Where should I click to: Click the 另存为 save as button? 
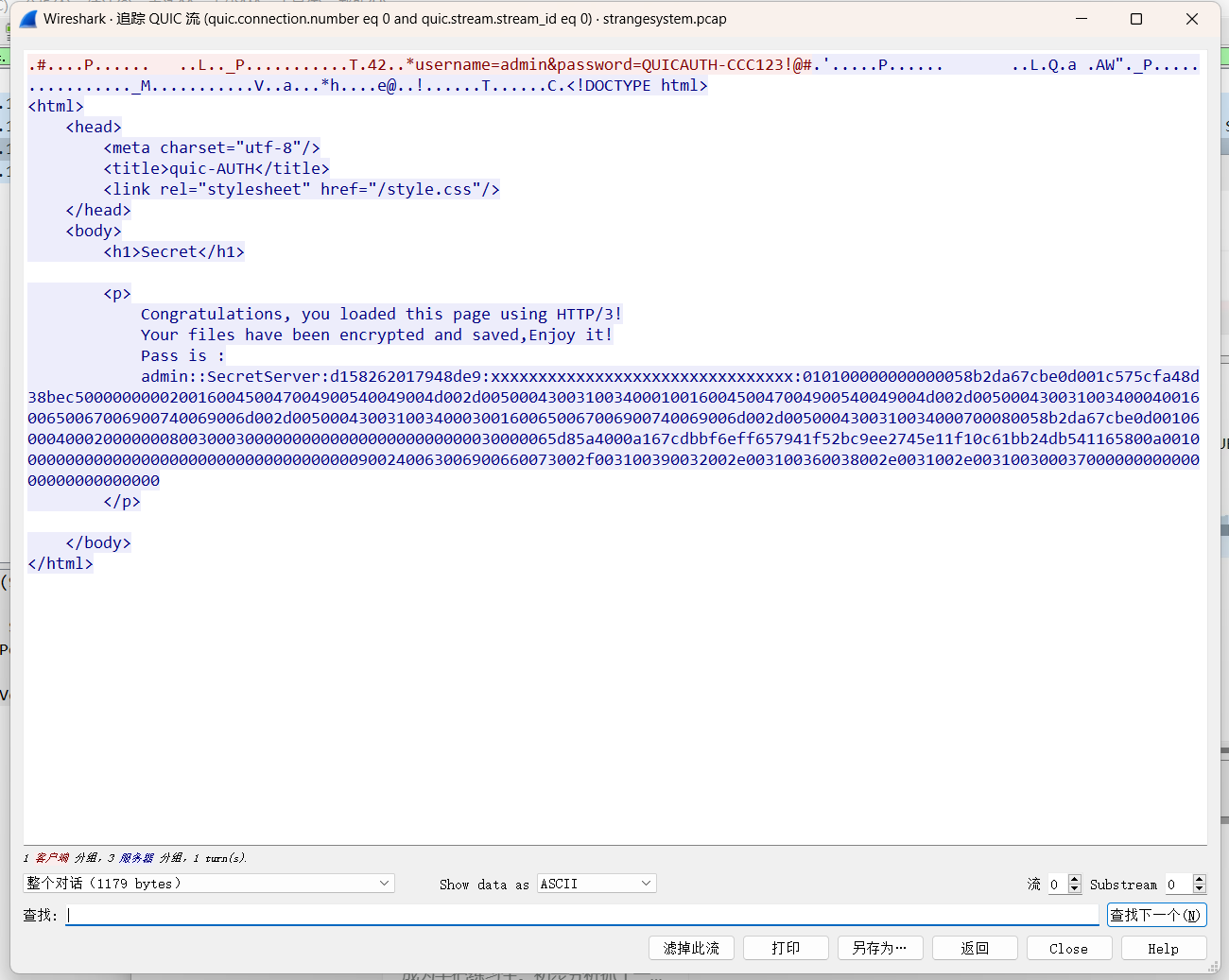[x=880, y=948]
